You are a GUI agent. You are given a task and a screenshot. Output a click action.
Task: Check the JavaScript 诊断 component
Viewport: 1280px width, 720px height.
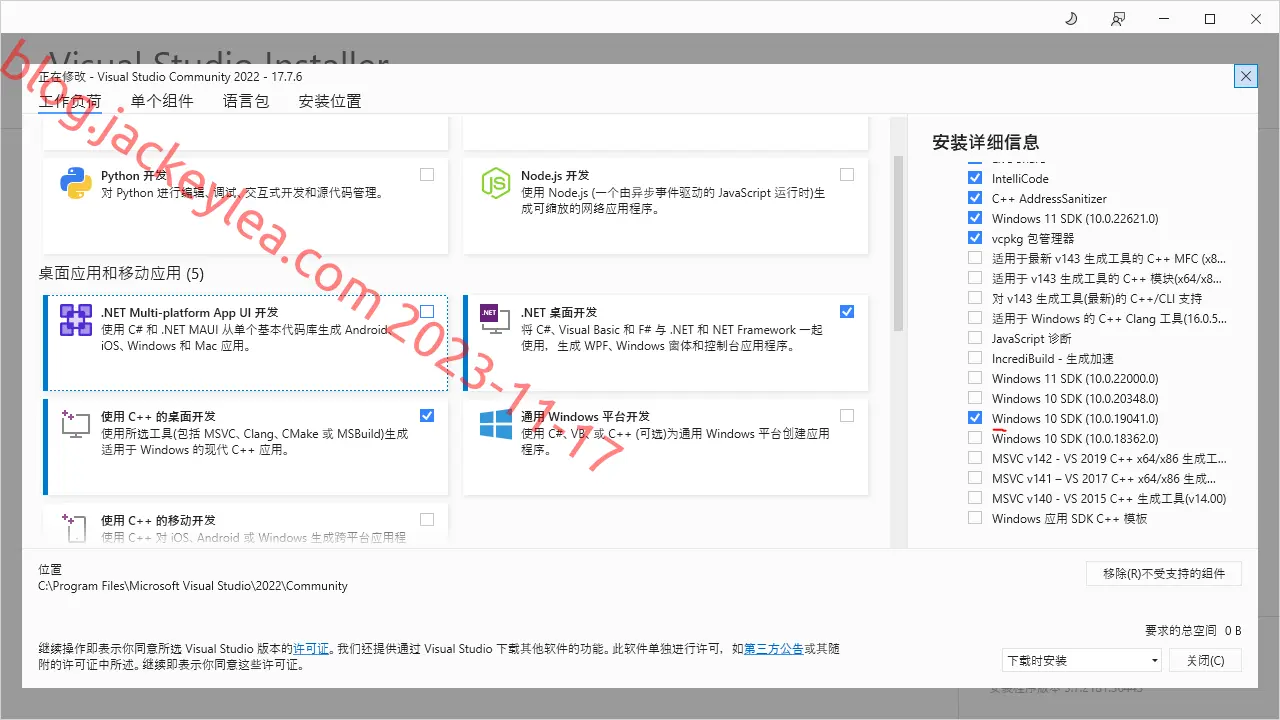975,338
